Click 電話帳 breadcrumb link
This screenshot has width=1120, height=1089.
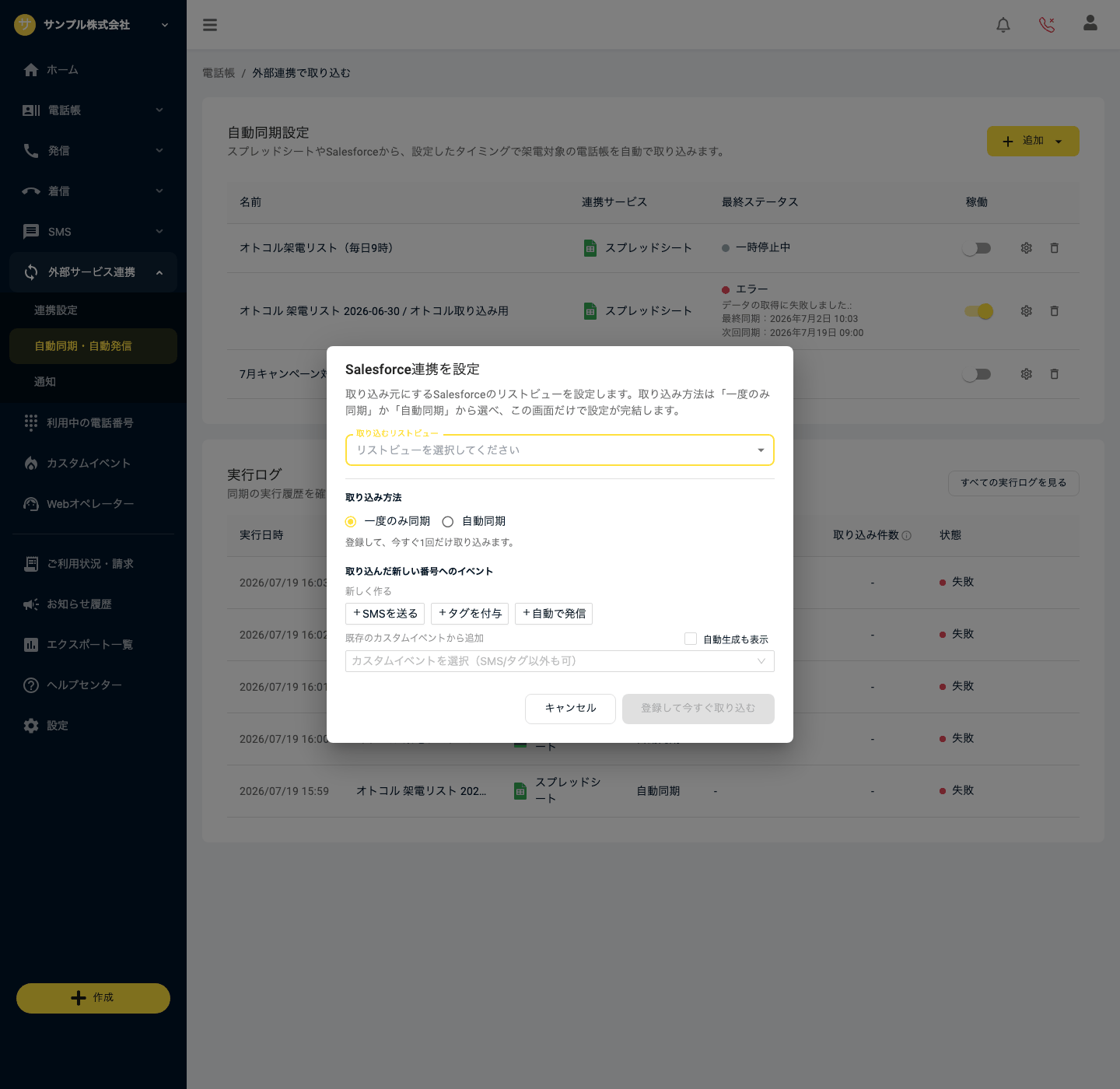219,73
